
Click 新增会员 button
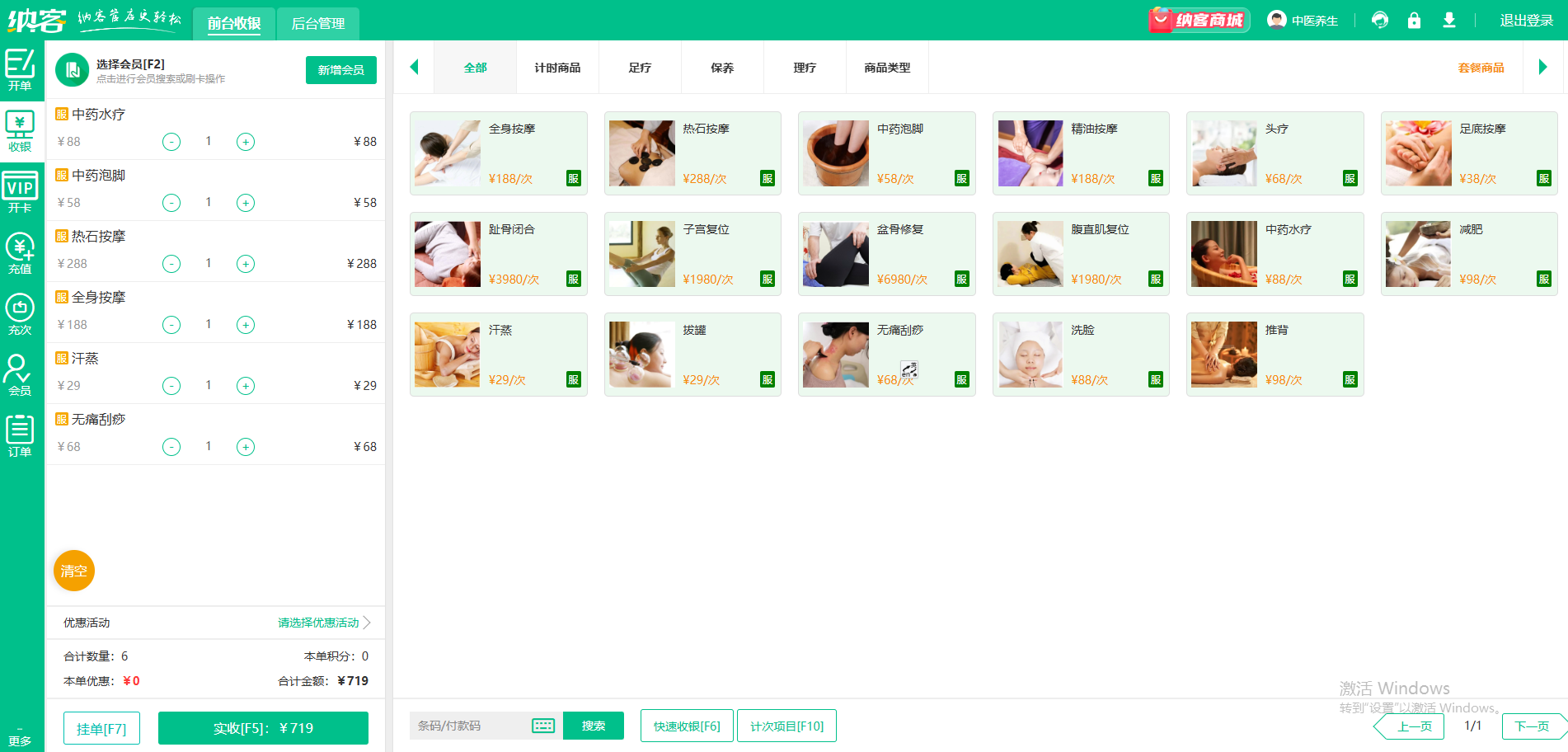pyautogui.click(x=341, y=70)
